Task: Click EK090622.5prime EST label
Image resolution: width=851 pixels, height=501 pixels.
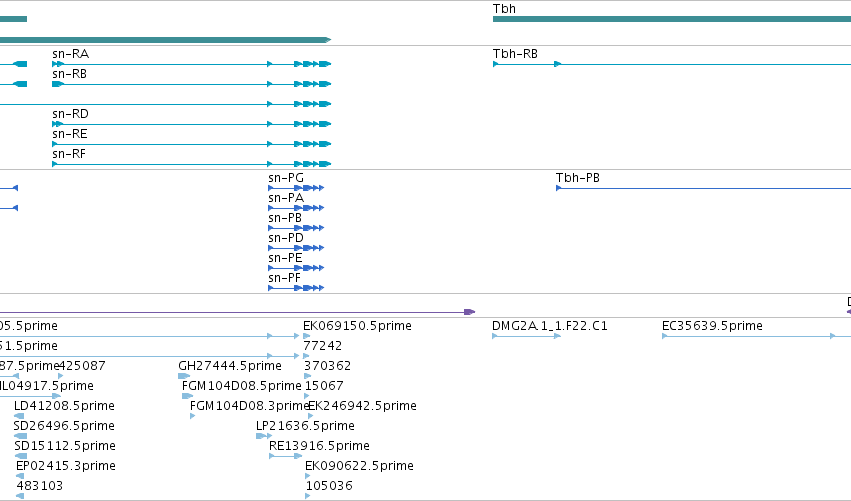Action: [x=359, y=466]
